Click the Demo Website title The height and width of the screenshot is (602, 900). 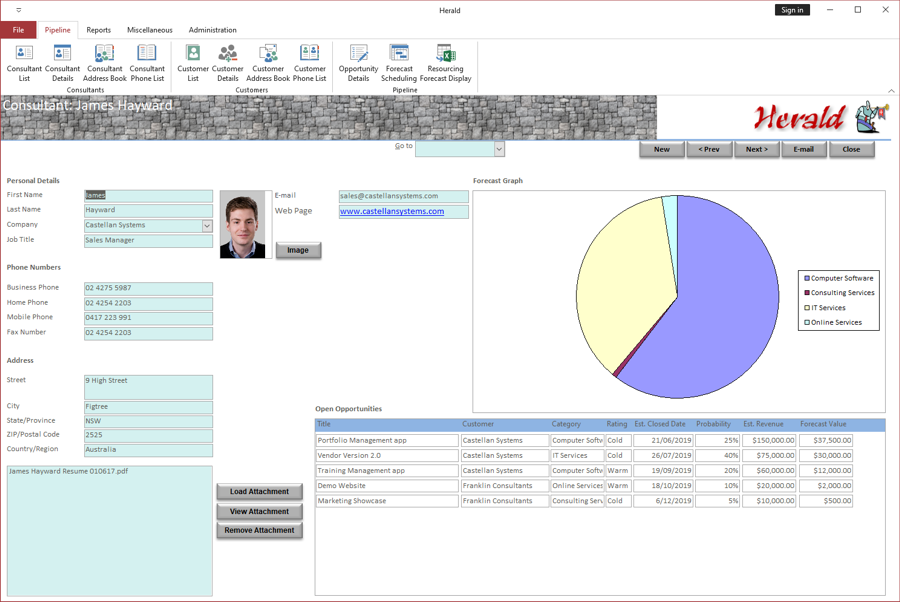387,486
